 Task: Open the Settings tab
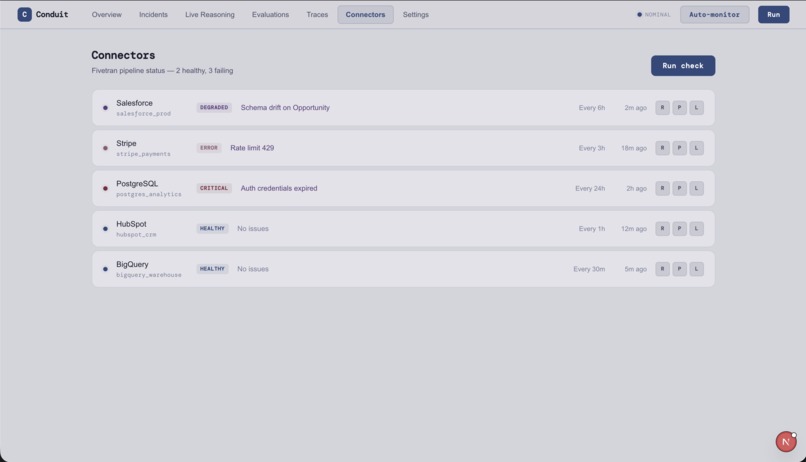point(416,14)
